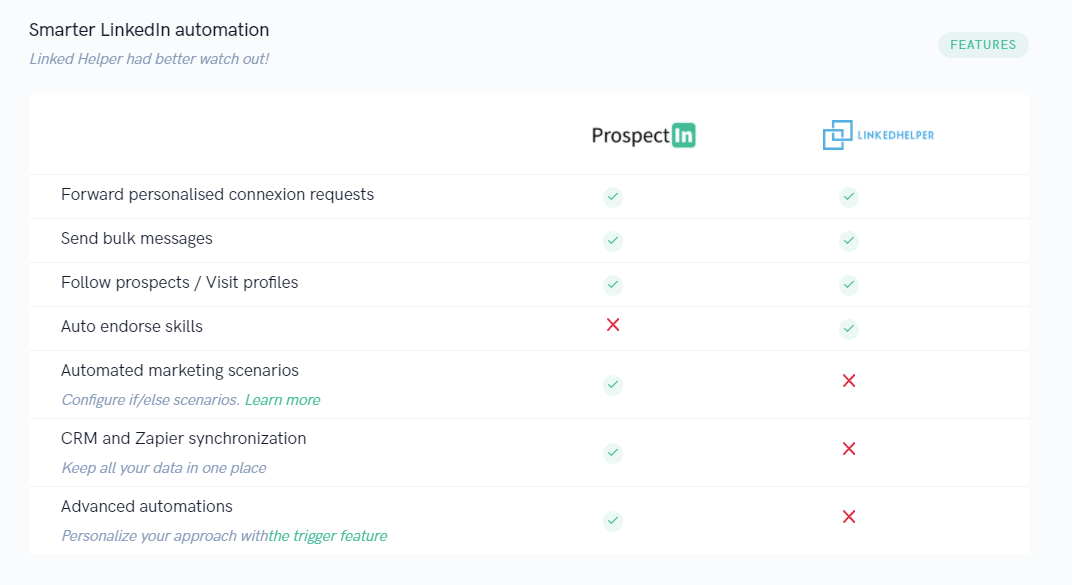The image size is (1072, 585).
Task: Open the trigger feature link
Action: [x=327, y=536]
